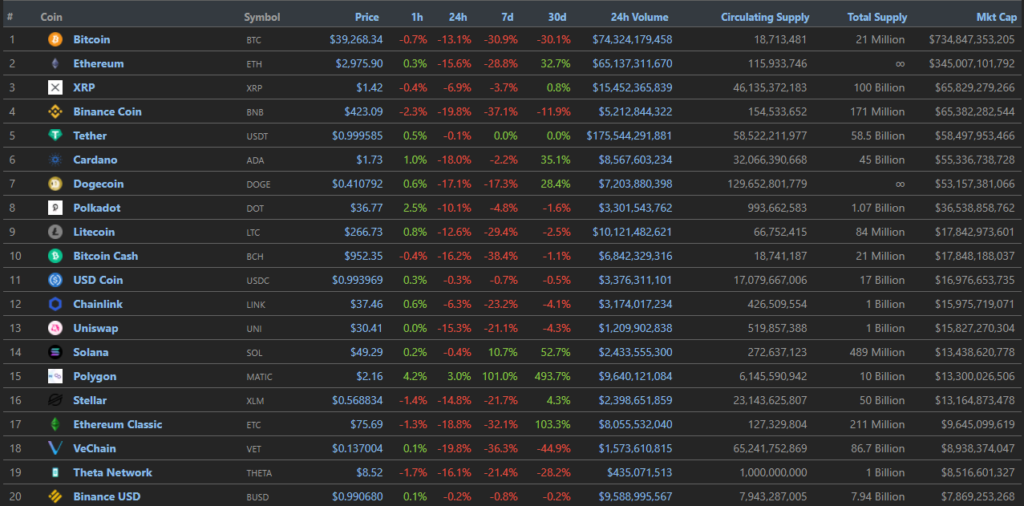Image resolution: width=1024 pixels, height=506 pixels.
Task: Click the Uniswap pink unicorn icon
Action: pos(55,328)
